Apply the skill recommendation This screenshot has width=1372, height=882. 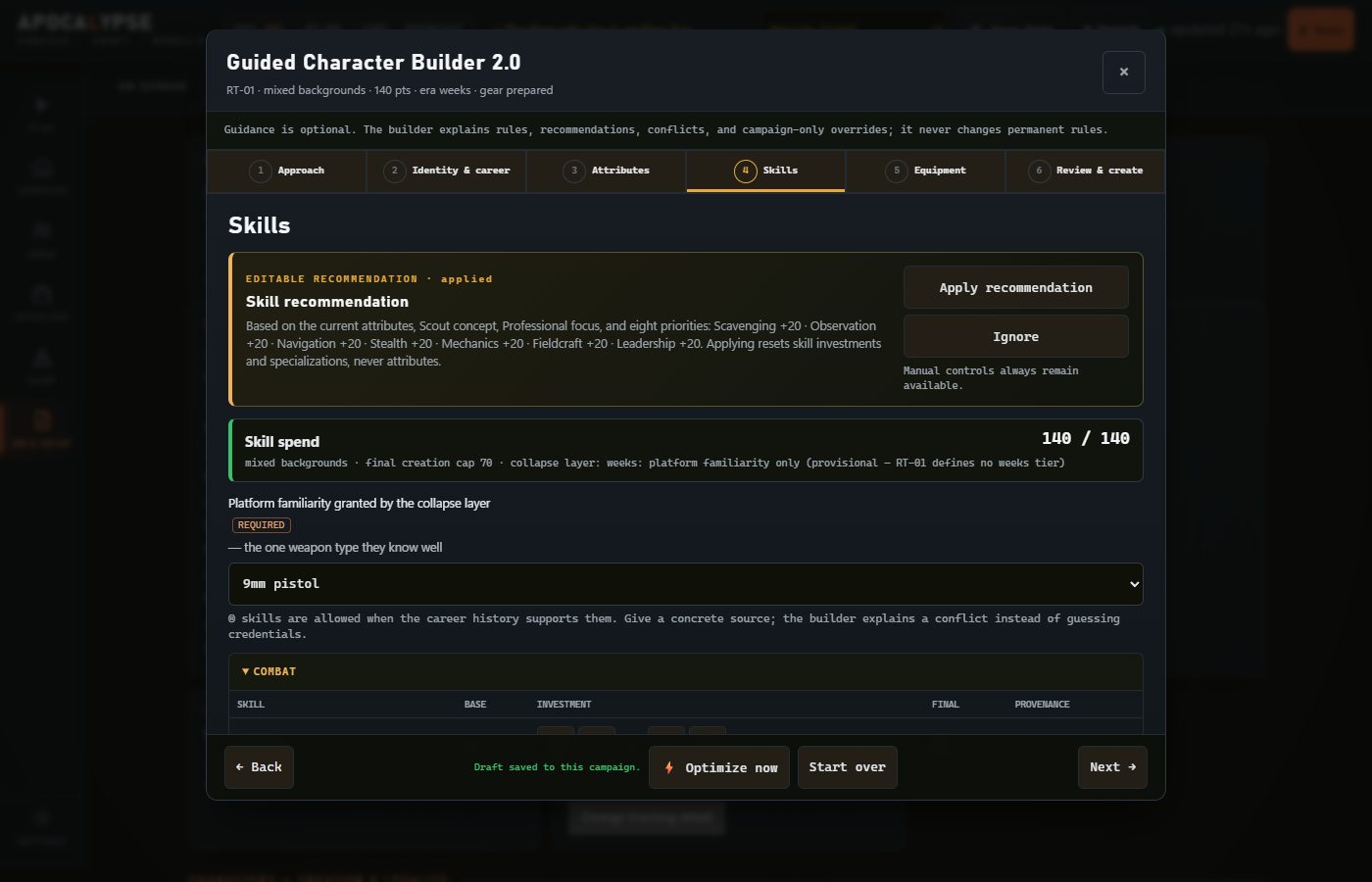click(1015, 287)
